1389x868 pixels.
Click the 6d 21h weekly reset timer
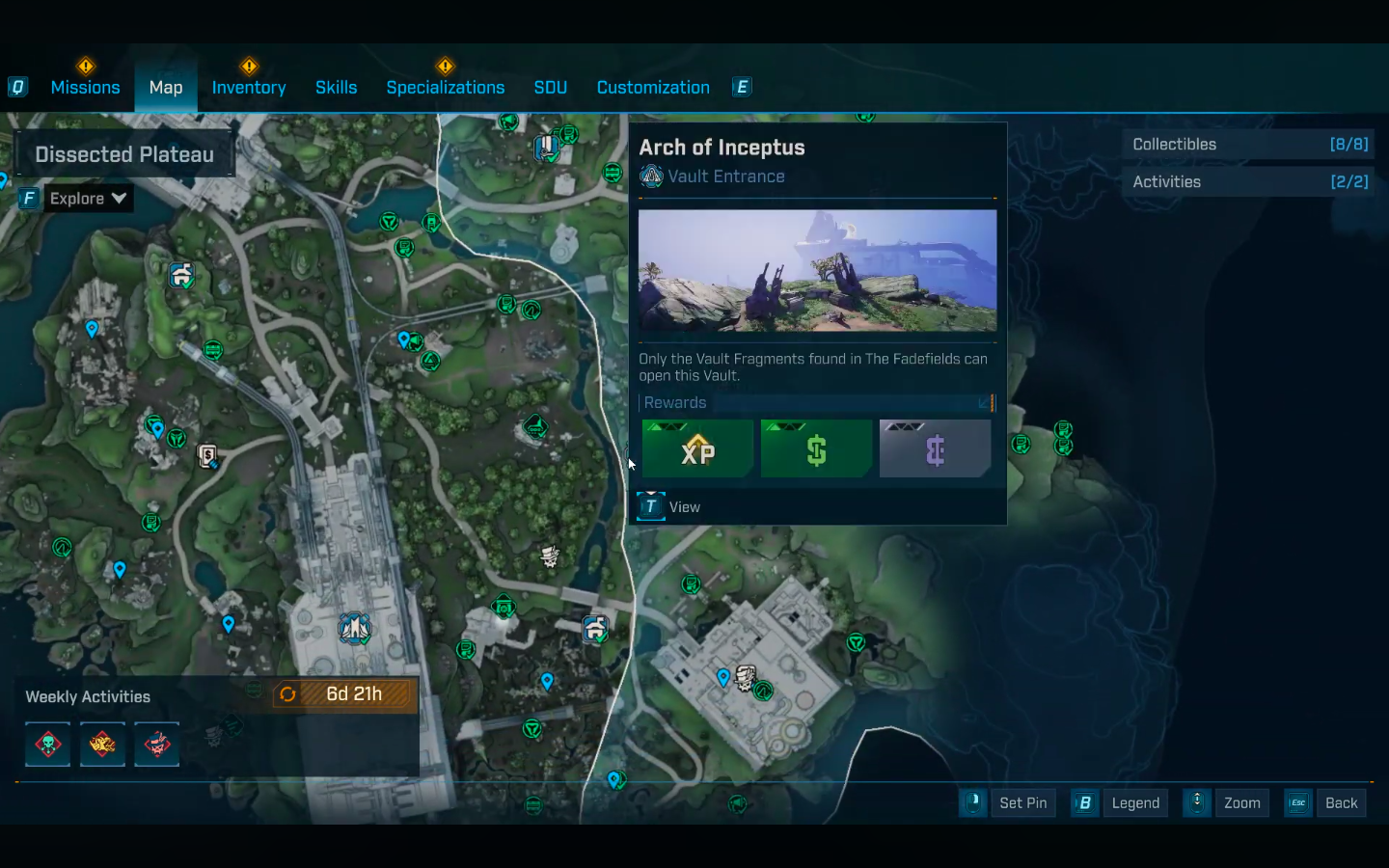(x=344, y=694)
